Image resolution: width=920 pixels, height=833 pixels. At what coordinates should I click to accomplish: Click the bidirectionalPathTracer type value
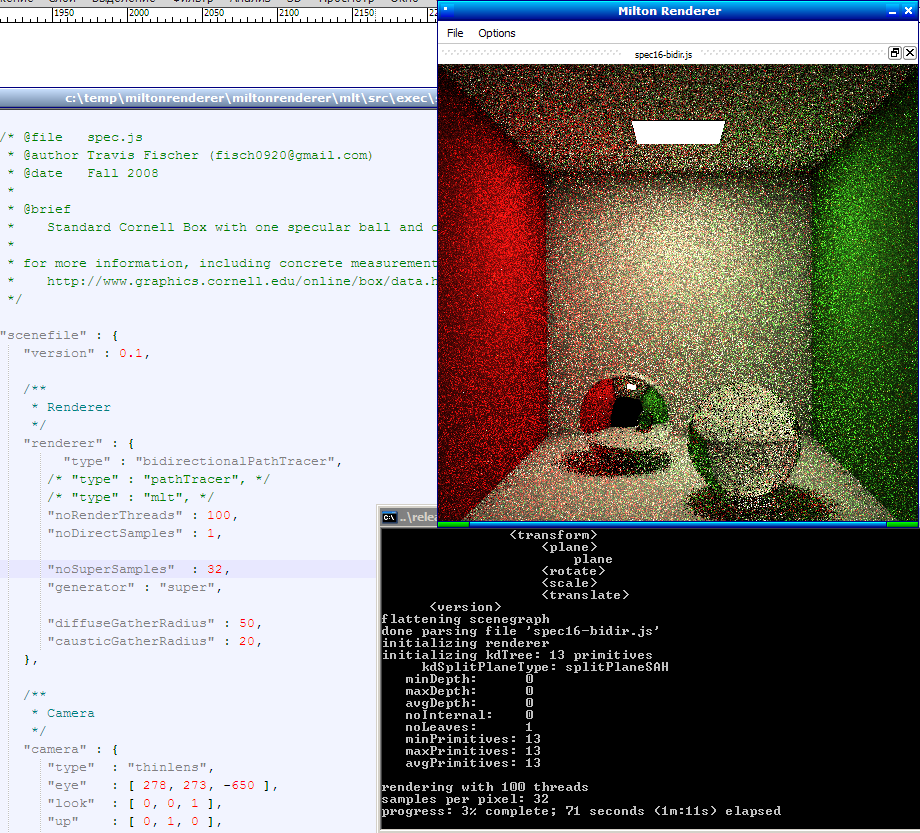click(238, 461)
